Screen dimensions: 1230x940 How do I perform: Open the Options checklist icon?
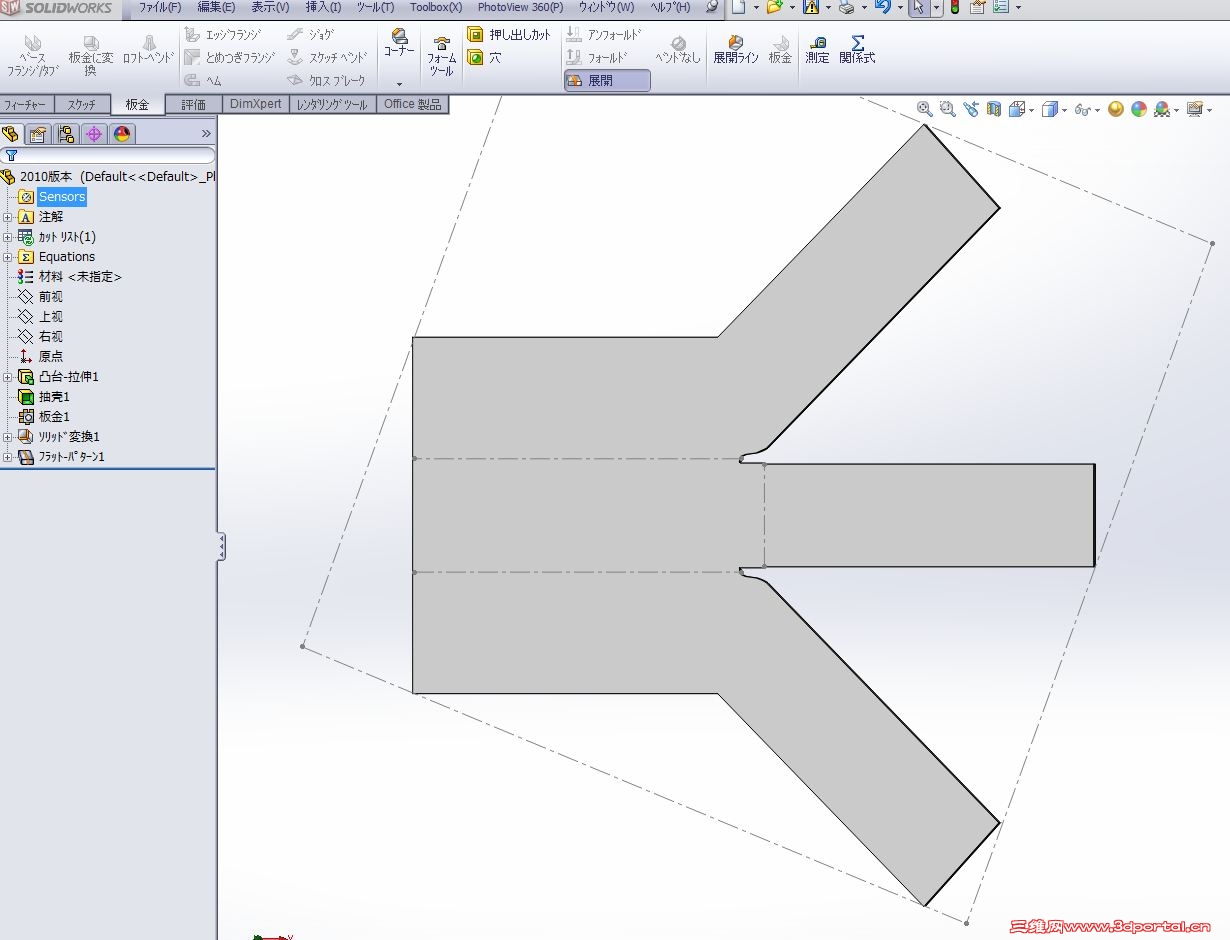click(x=1001, y=7)
